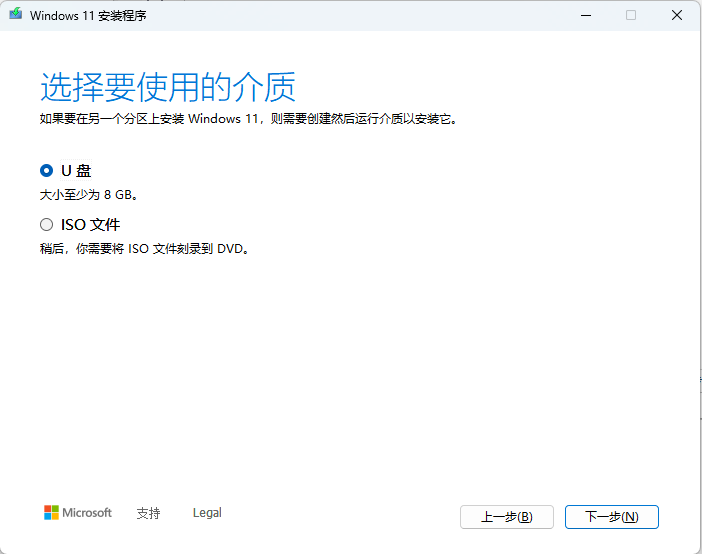Click the description starting with 如果要在另一个分区上安装
Viewport: 702px width, 554px height.
pos(248,119)
